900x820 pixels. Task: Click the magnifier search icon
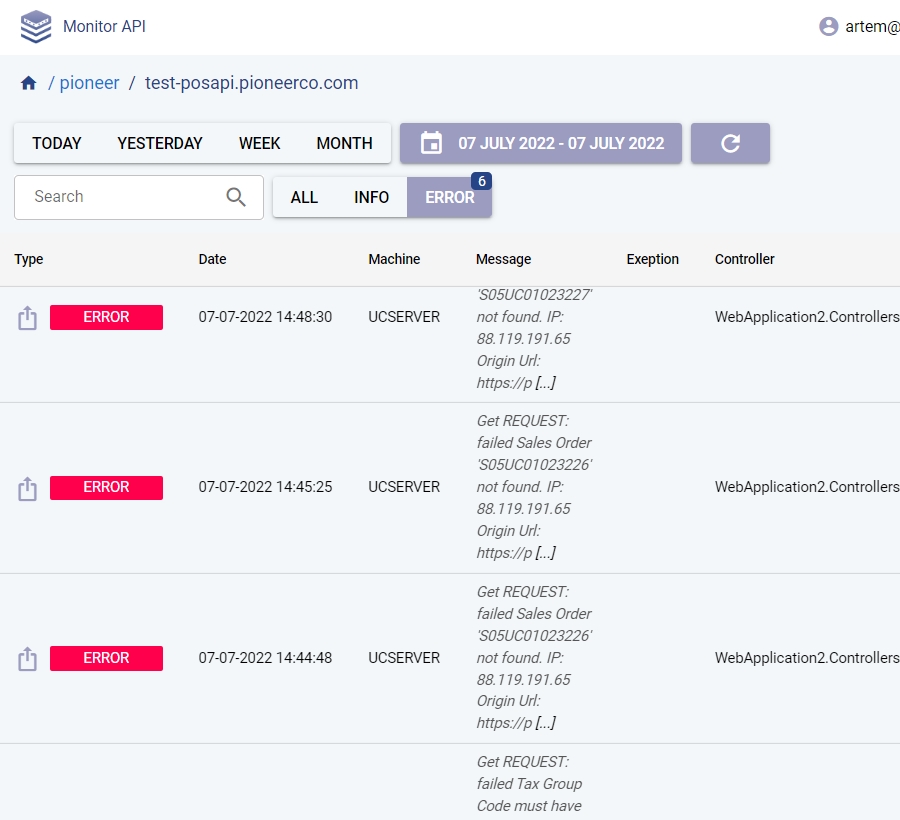tap(236, 197)
